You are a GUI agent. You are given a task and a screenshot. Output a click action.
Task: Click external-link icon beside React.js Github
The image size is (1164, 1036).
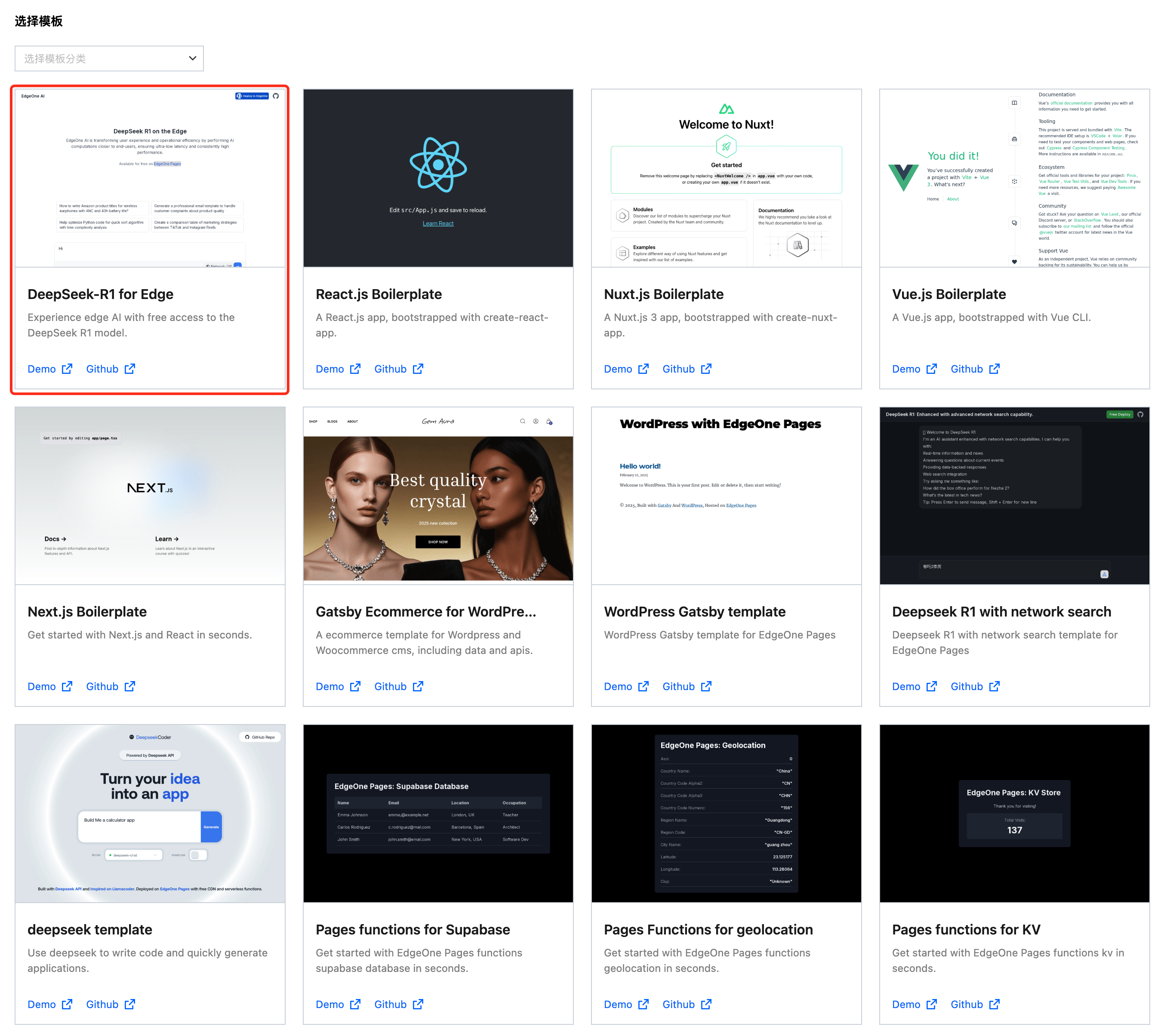pyautogui.click(x=418, y=369)
